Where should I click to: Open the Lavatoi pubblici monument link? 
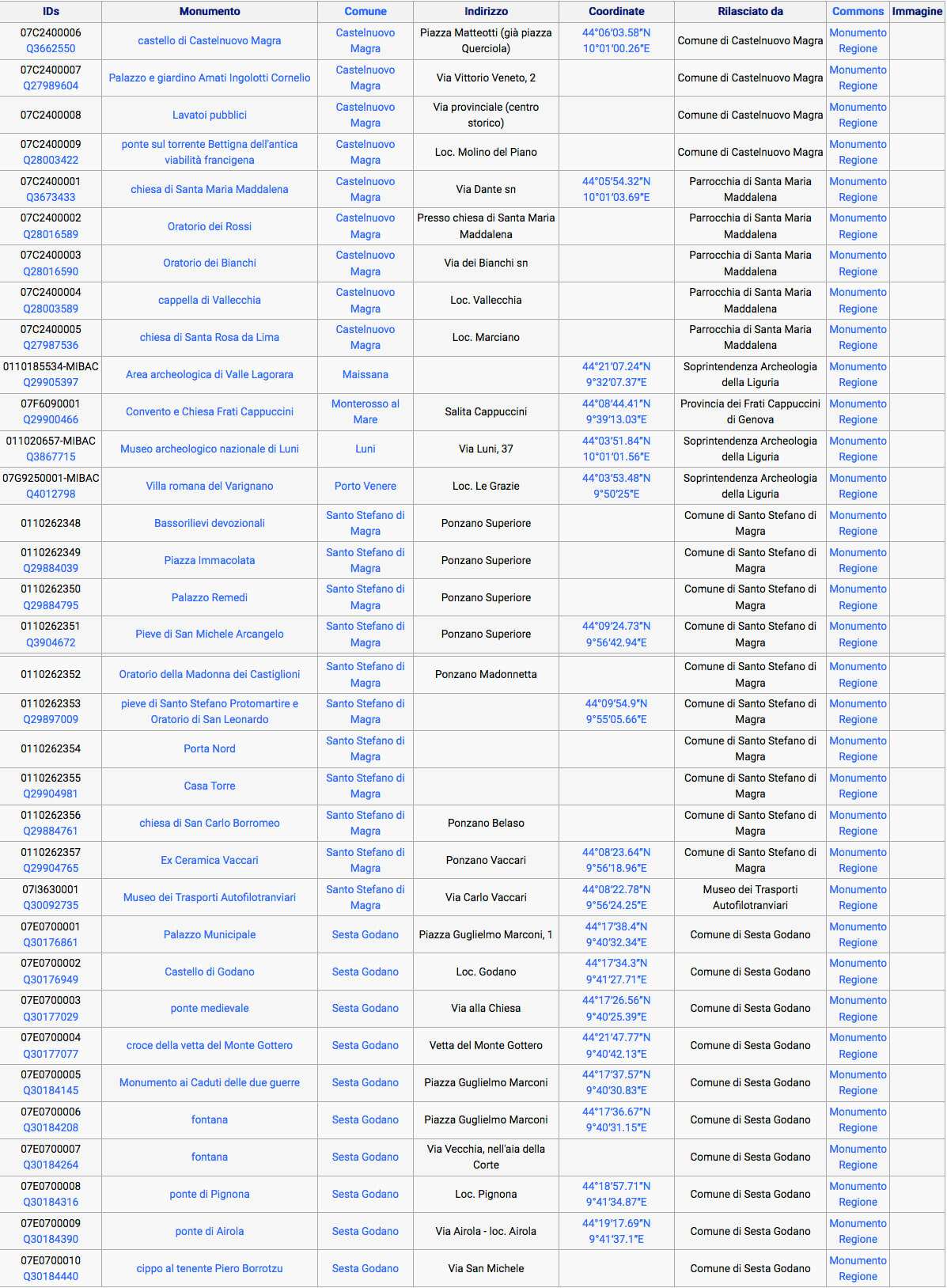coord(210,115)
